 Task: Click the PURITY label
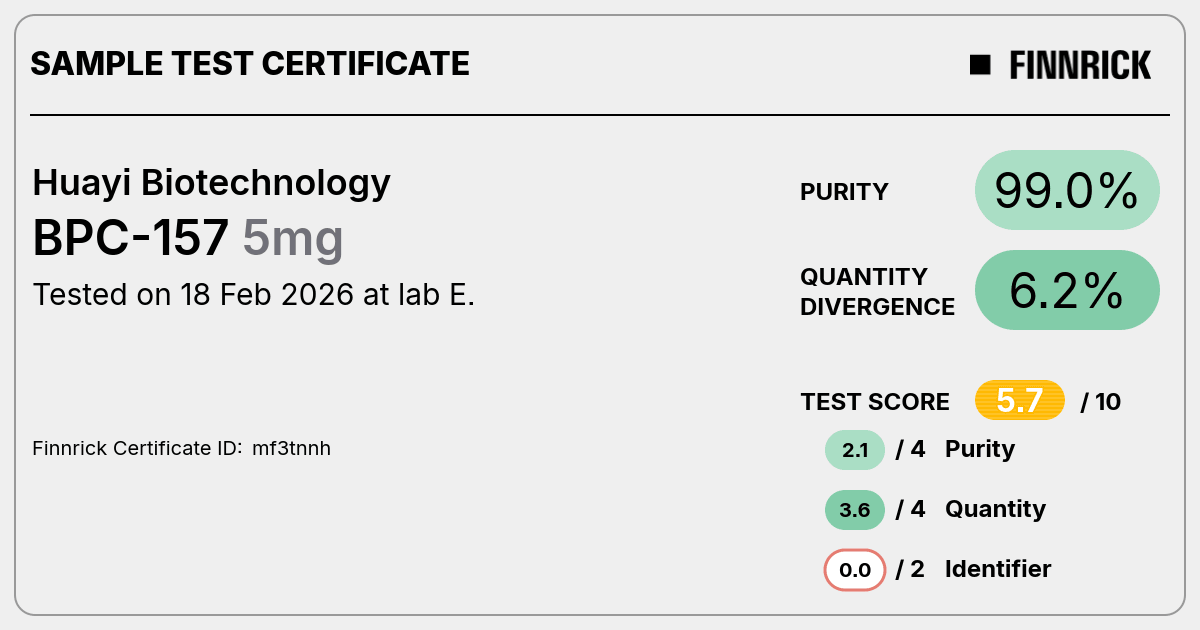[x=844, y=192]
